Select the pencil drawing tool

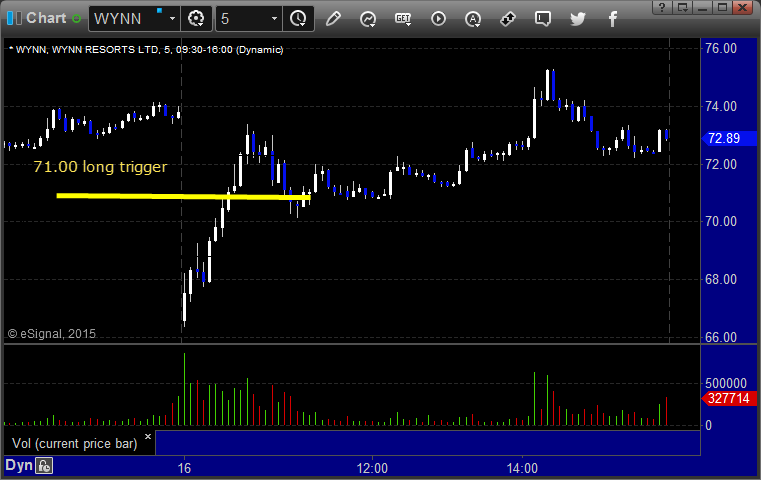(333, 19)
